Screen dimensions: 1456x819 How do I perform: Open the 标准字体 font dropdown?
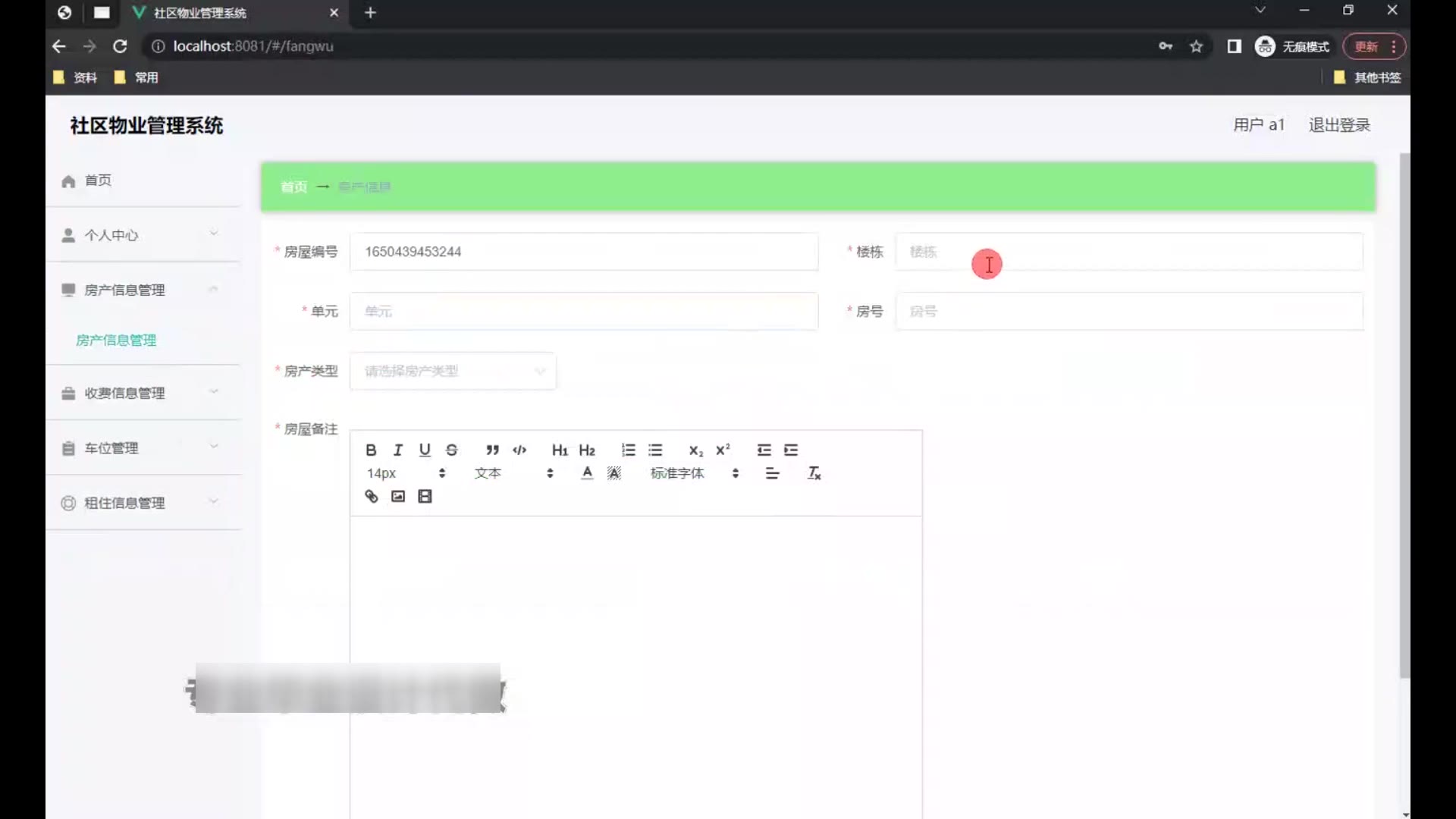(x=693, y=473)
